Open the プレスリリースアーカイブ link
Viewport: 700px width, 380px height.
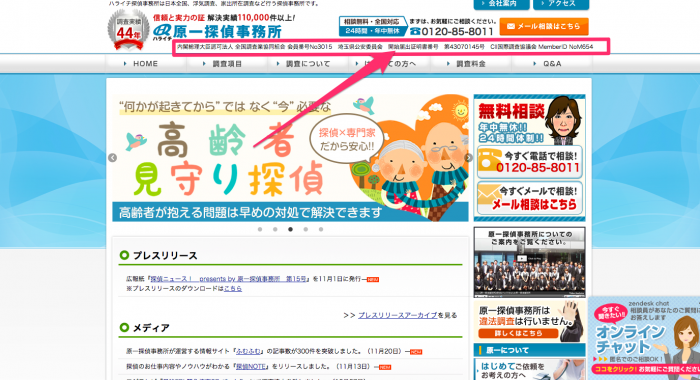coord(397,315)
